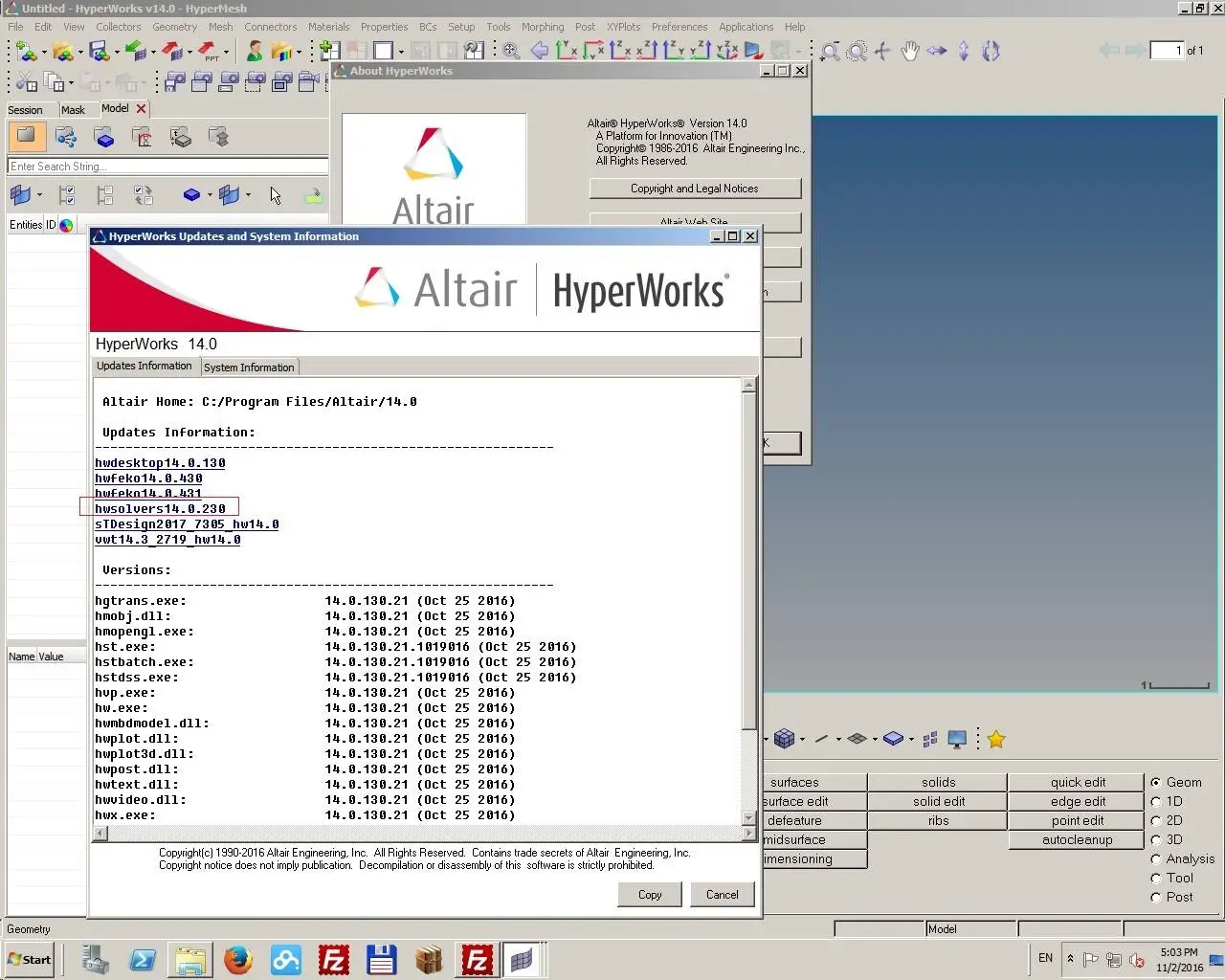
Task: Click the isometric XYZ view icon
Action: [727, 51]
